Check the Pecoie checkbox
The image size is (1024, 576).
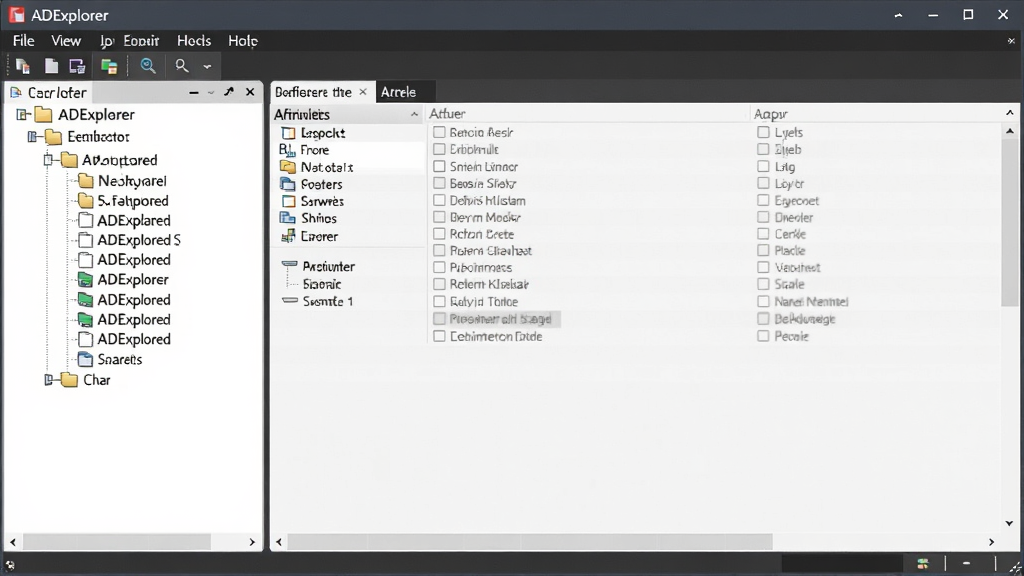pyautogui.click(x=763, y=336)
